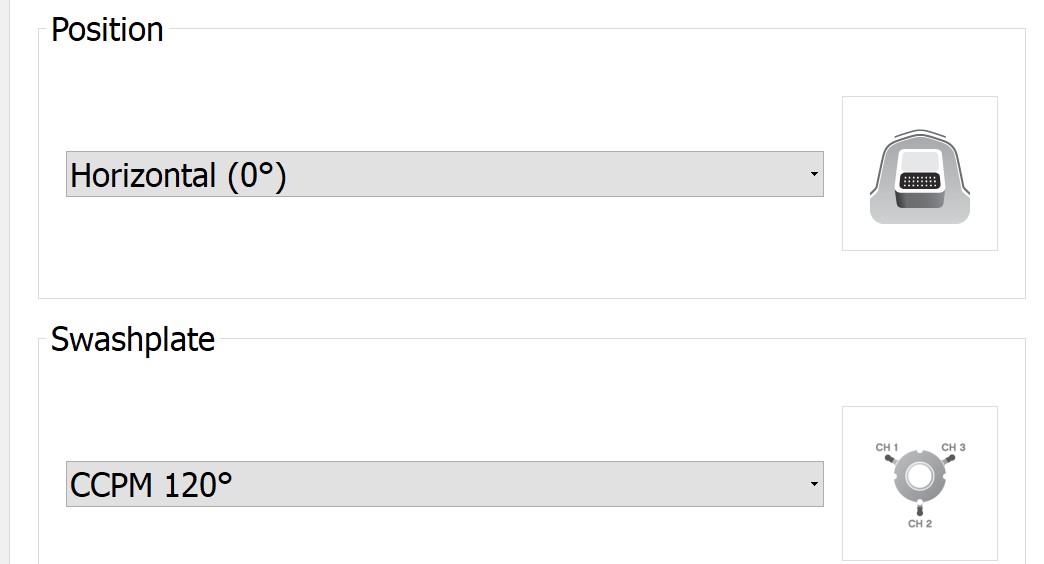Click the Horizontal (0°) text
The height and width of the screenshot is (564, 1044).
[178, 176]
